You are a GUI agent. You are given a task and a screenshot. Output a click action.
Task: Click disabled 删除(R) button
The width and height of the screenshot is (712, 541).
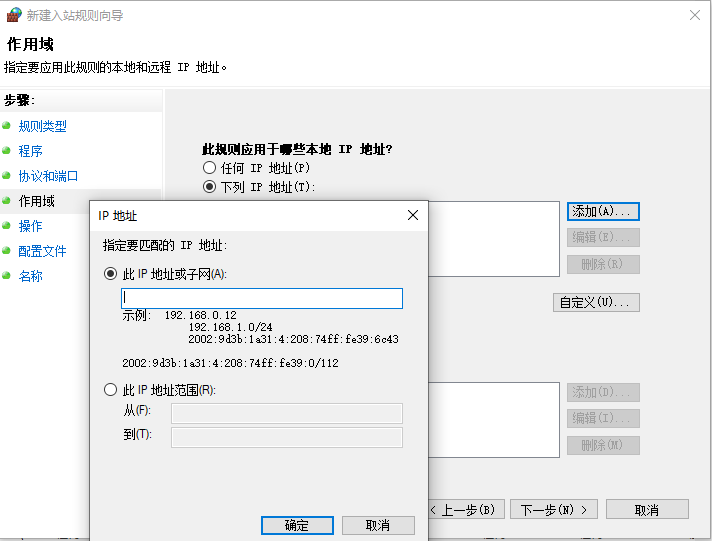point(603,264)
